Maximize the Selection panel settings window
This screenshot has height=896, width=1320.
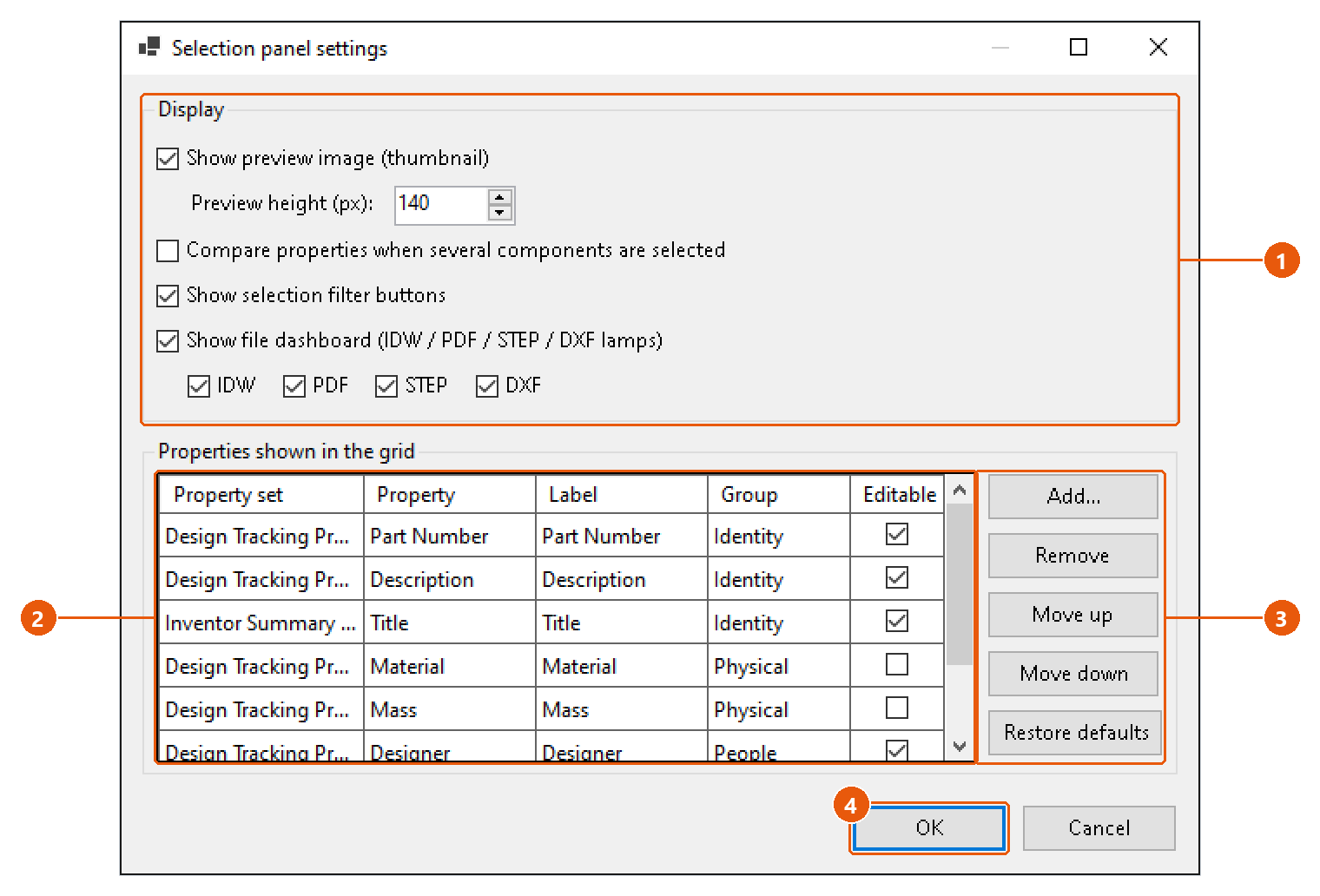click(1079, 48)
